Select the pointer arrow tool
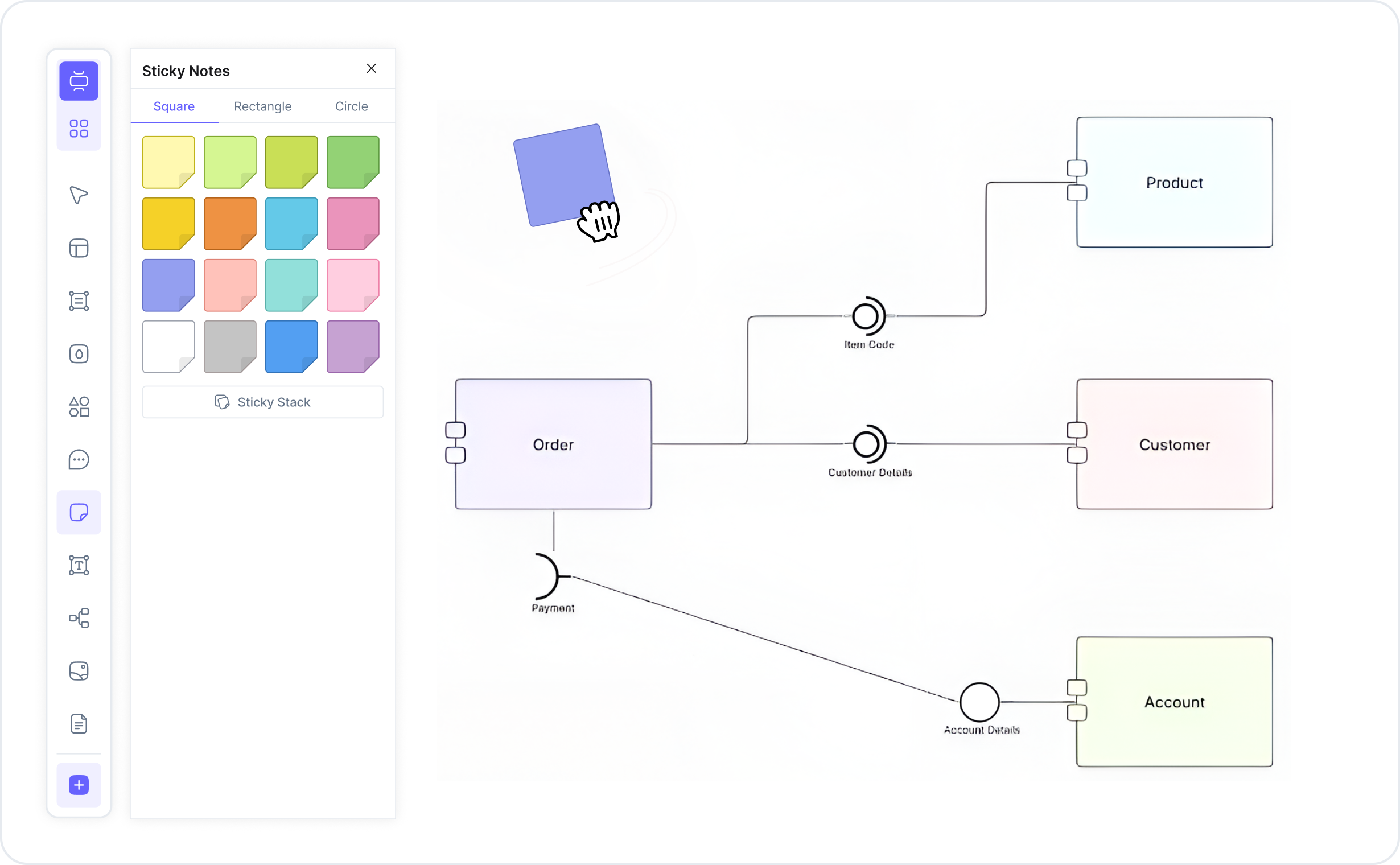 [79, 195]
